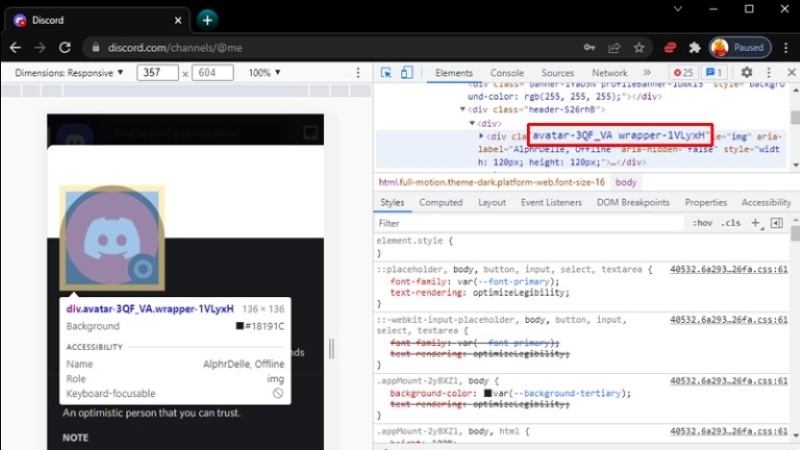The width and height of the screenshot is (800, 450).
Task: Switch to the Network tab
Action: (x=610, y=73)
